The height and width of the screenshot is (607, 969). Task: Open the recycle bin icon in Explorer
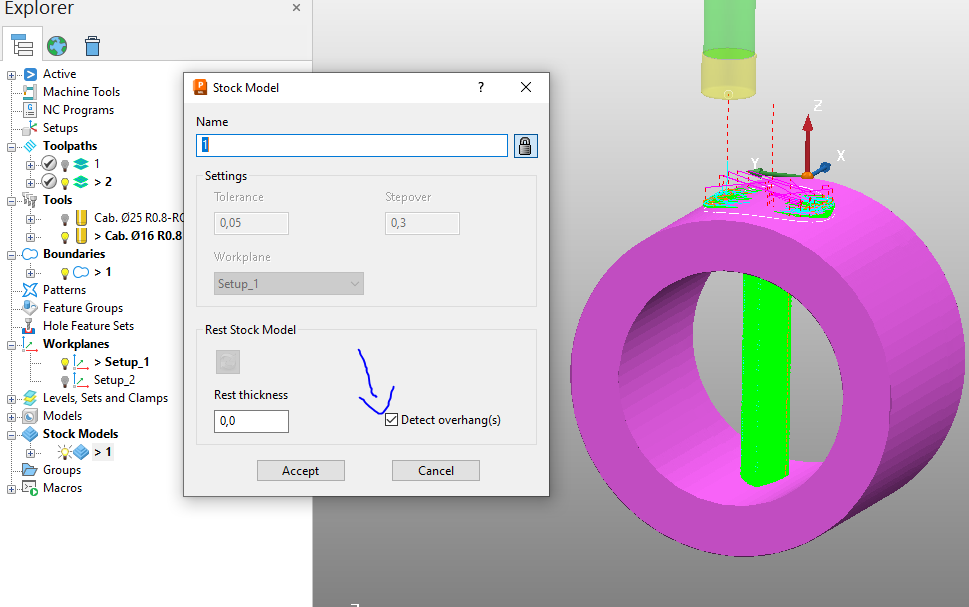[x=91, y=45]
